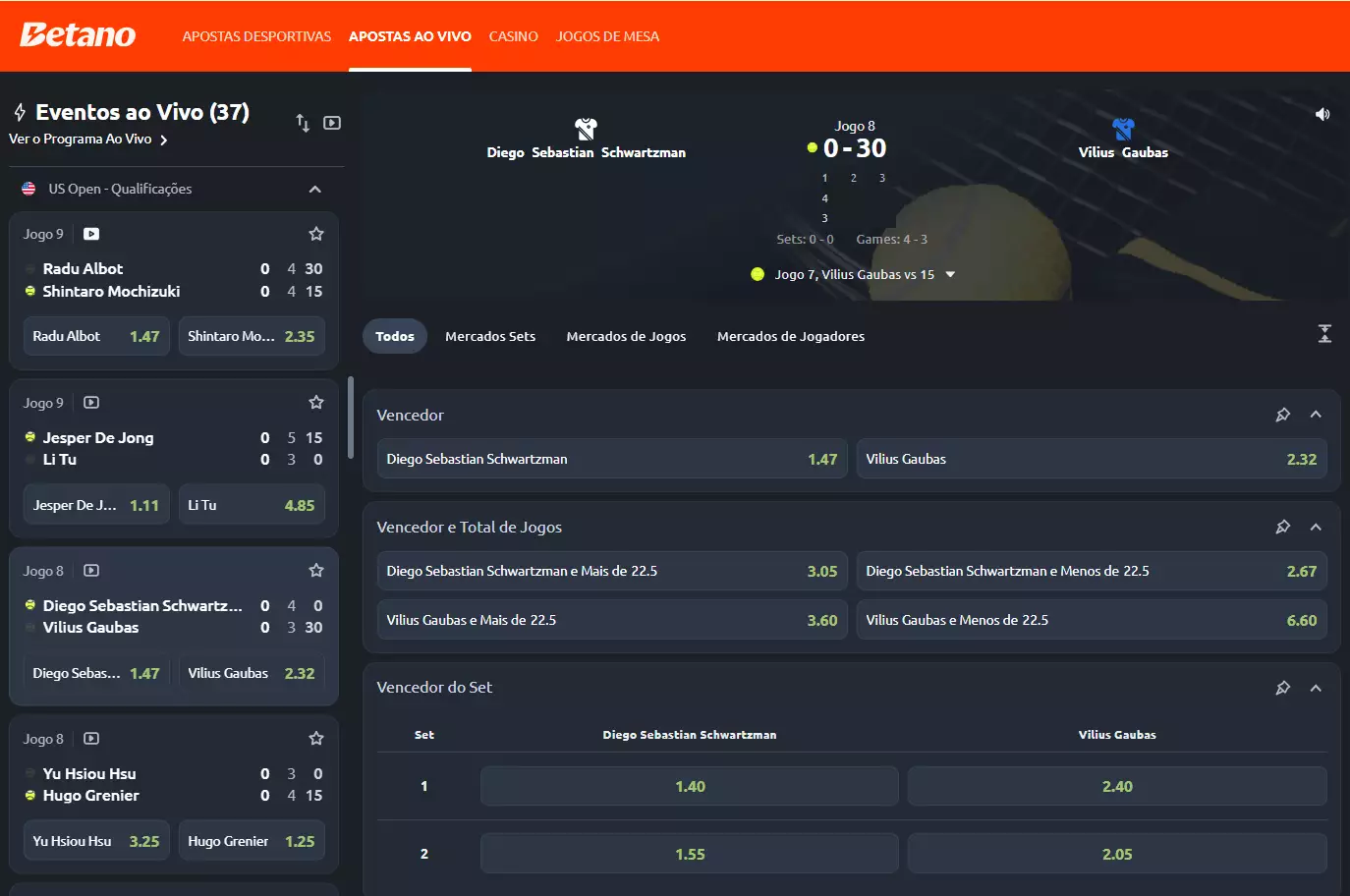Star the Jesper De Jong match

(316, 403)
